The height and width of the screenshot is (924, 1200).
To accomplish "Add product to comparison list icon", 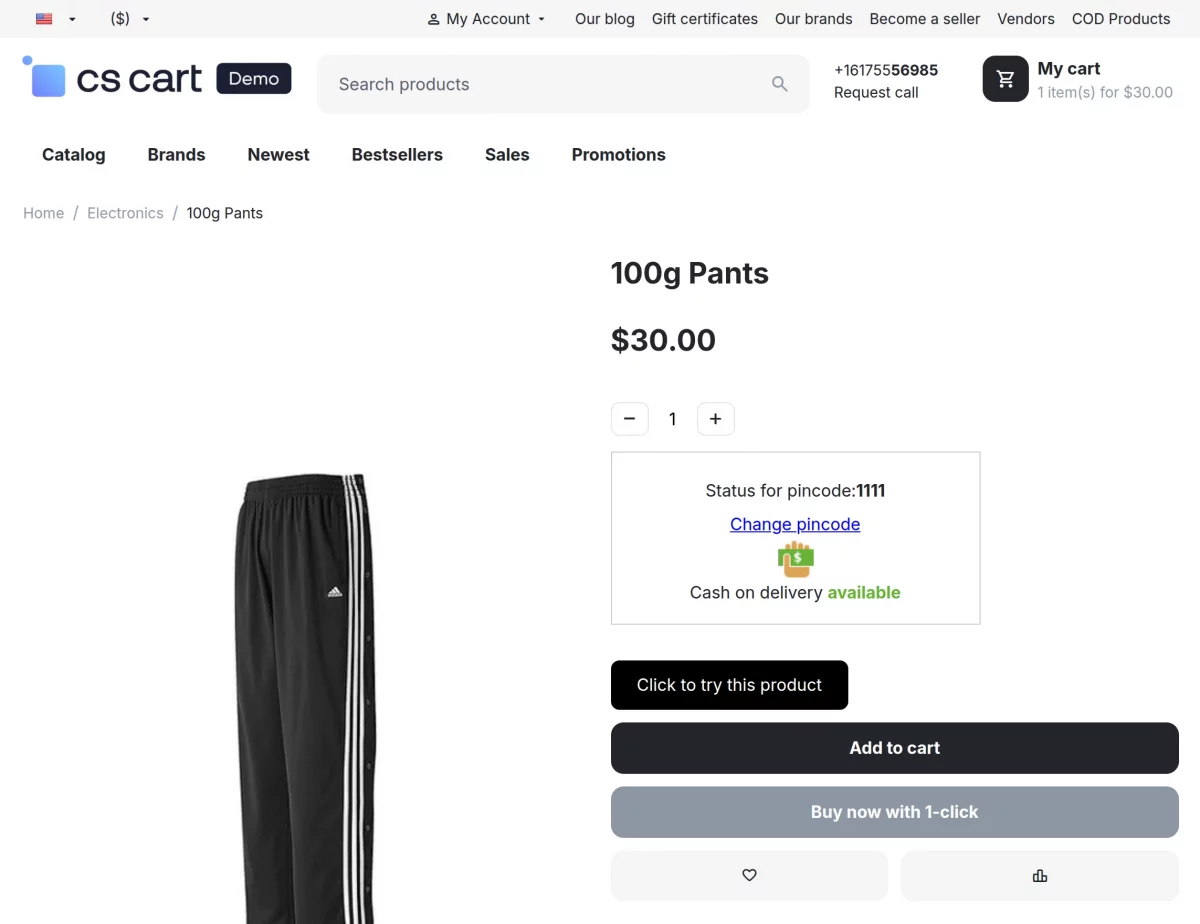I will (1040, 876).
